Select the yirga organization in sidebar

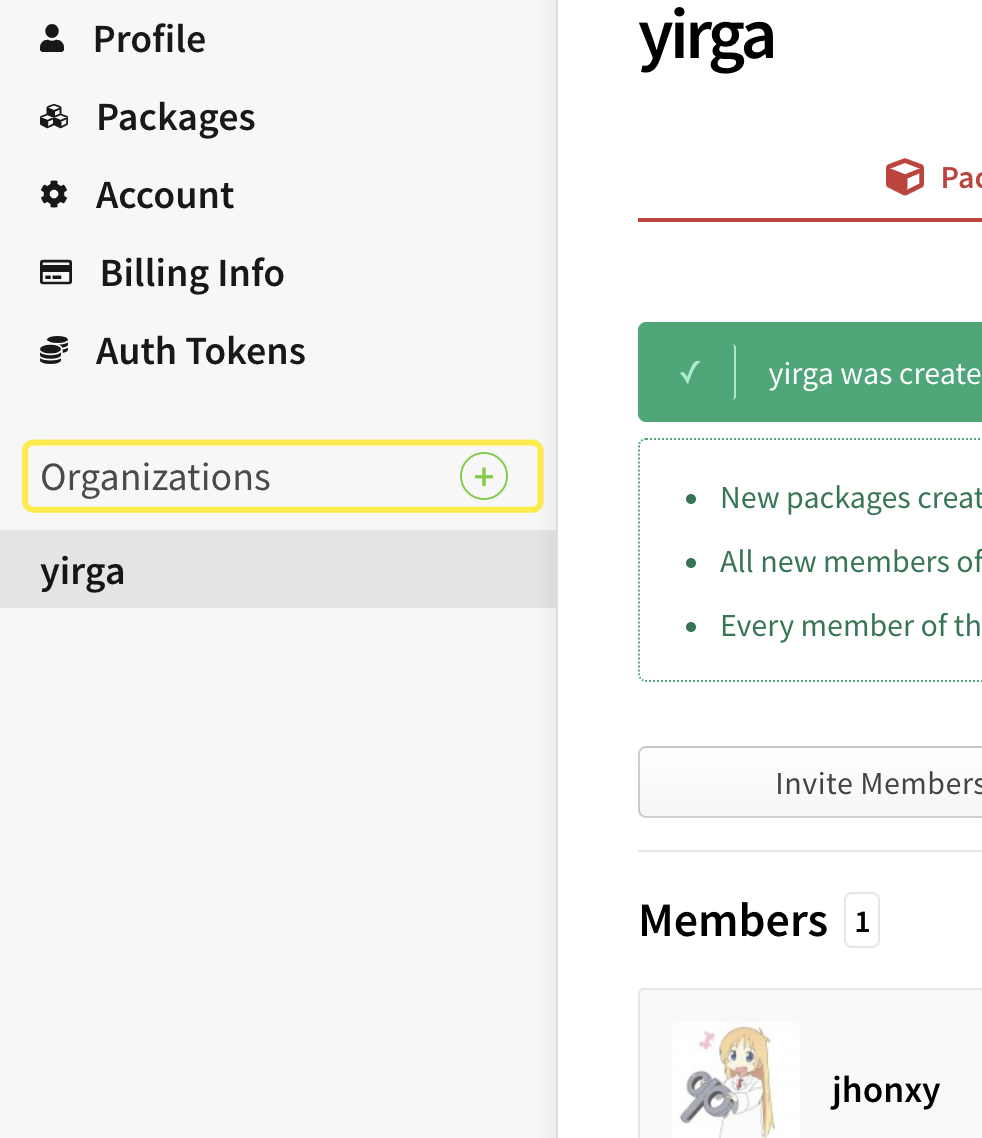point(83,570)
